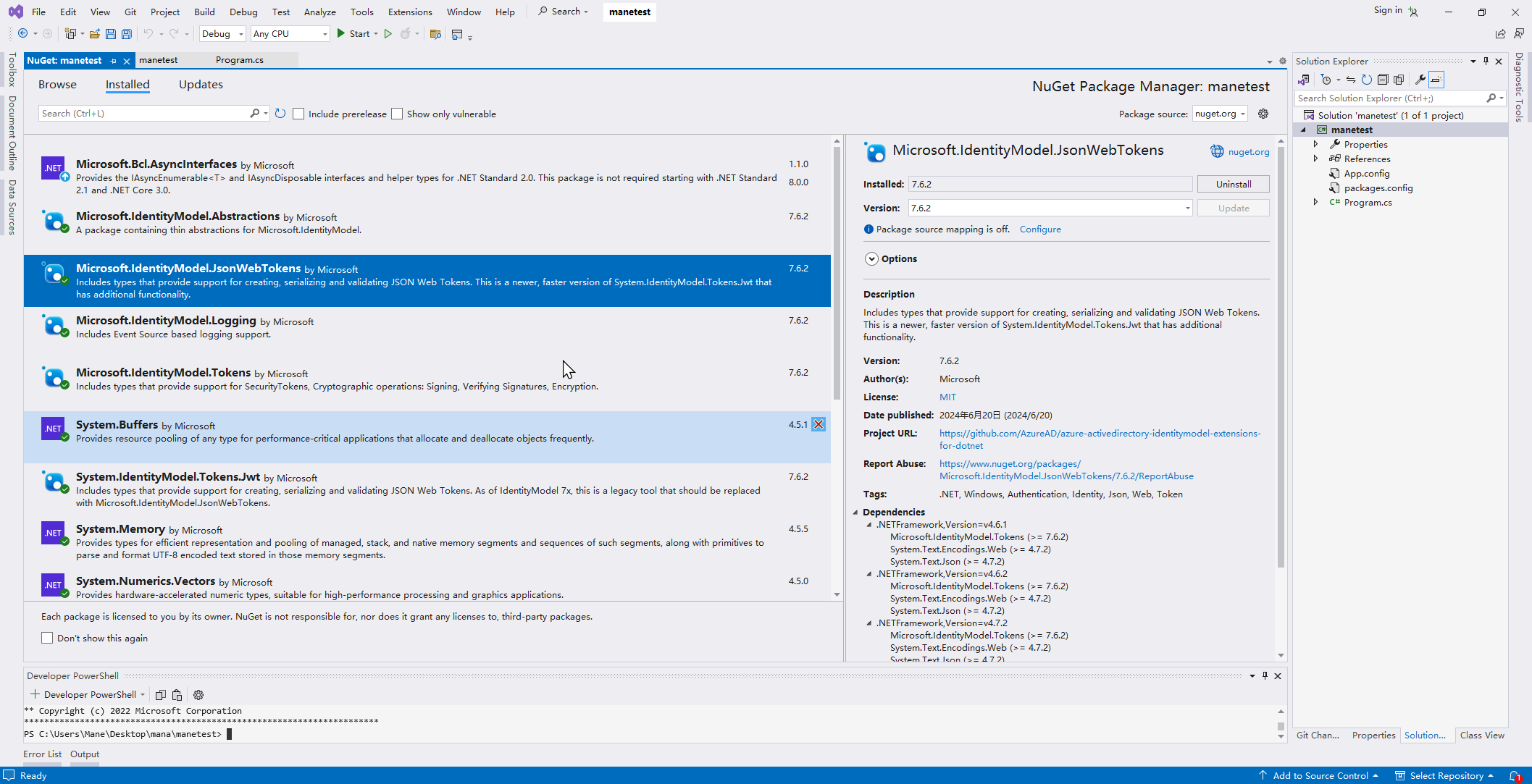Open the Extensions menu
The image size is (1532, 784).
point(410,12)
